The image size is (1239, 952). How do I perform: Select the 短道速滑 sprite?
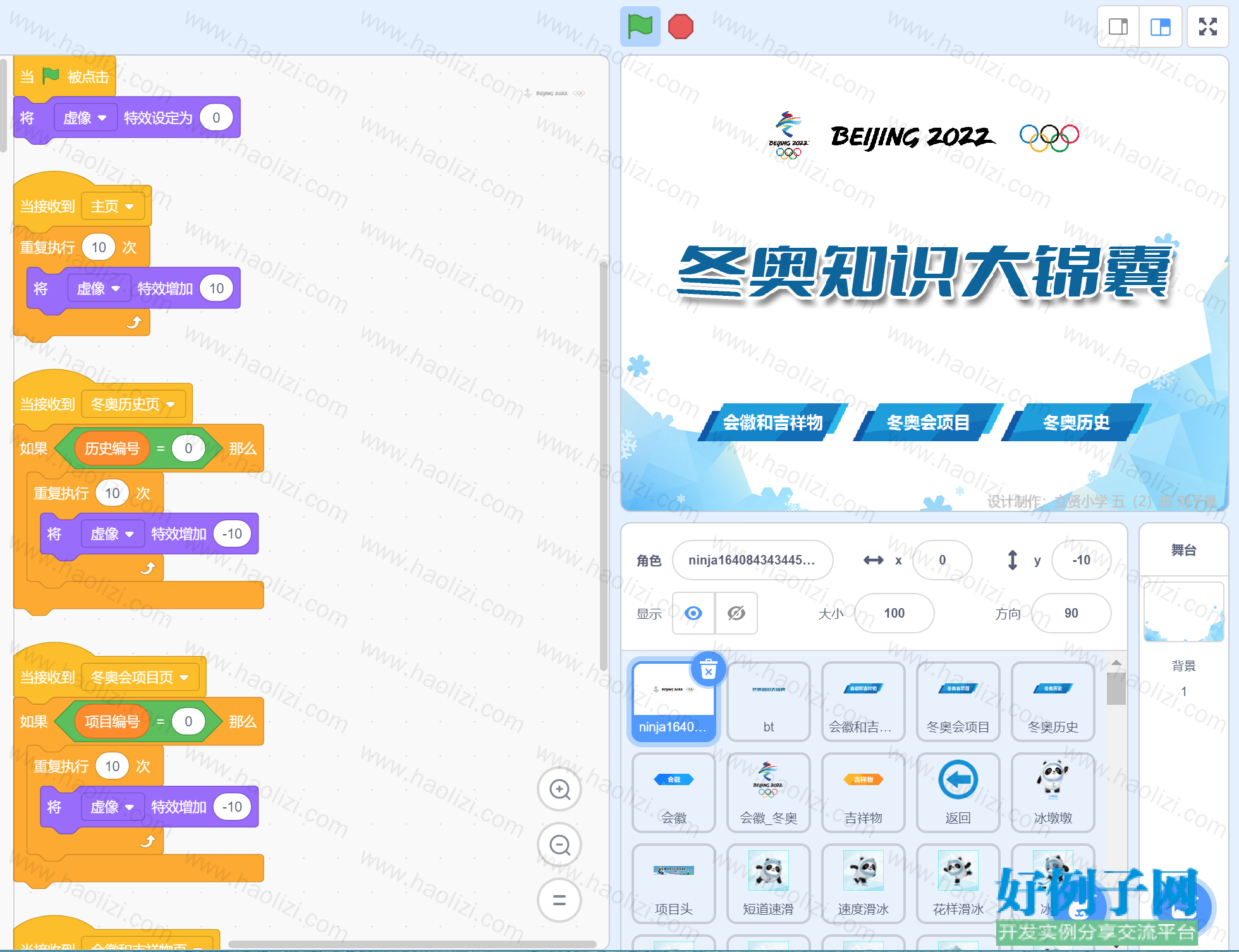click(769, 884)
